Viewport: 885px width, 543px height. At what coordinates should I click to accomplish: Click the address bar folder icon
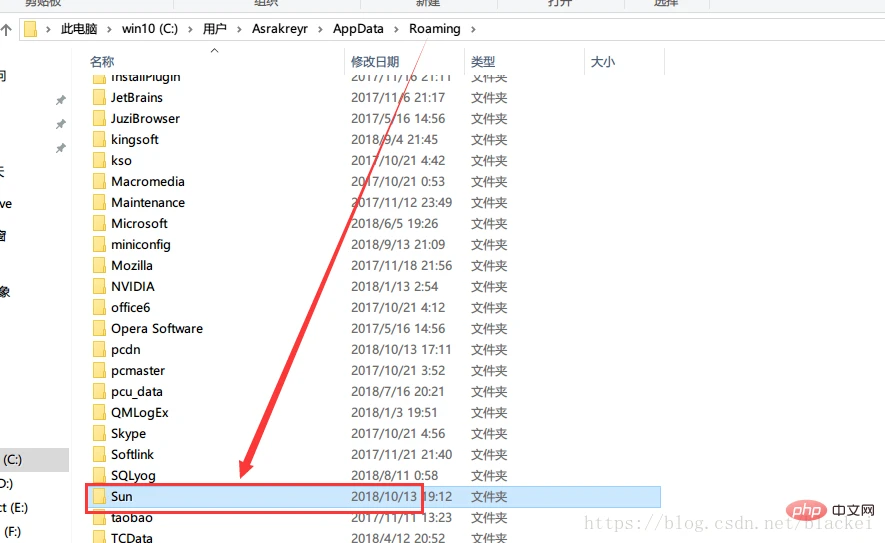31,29
